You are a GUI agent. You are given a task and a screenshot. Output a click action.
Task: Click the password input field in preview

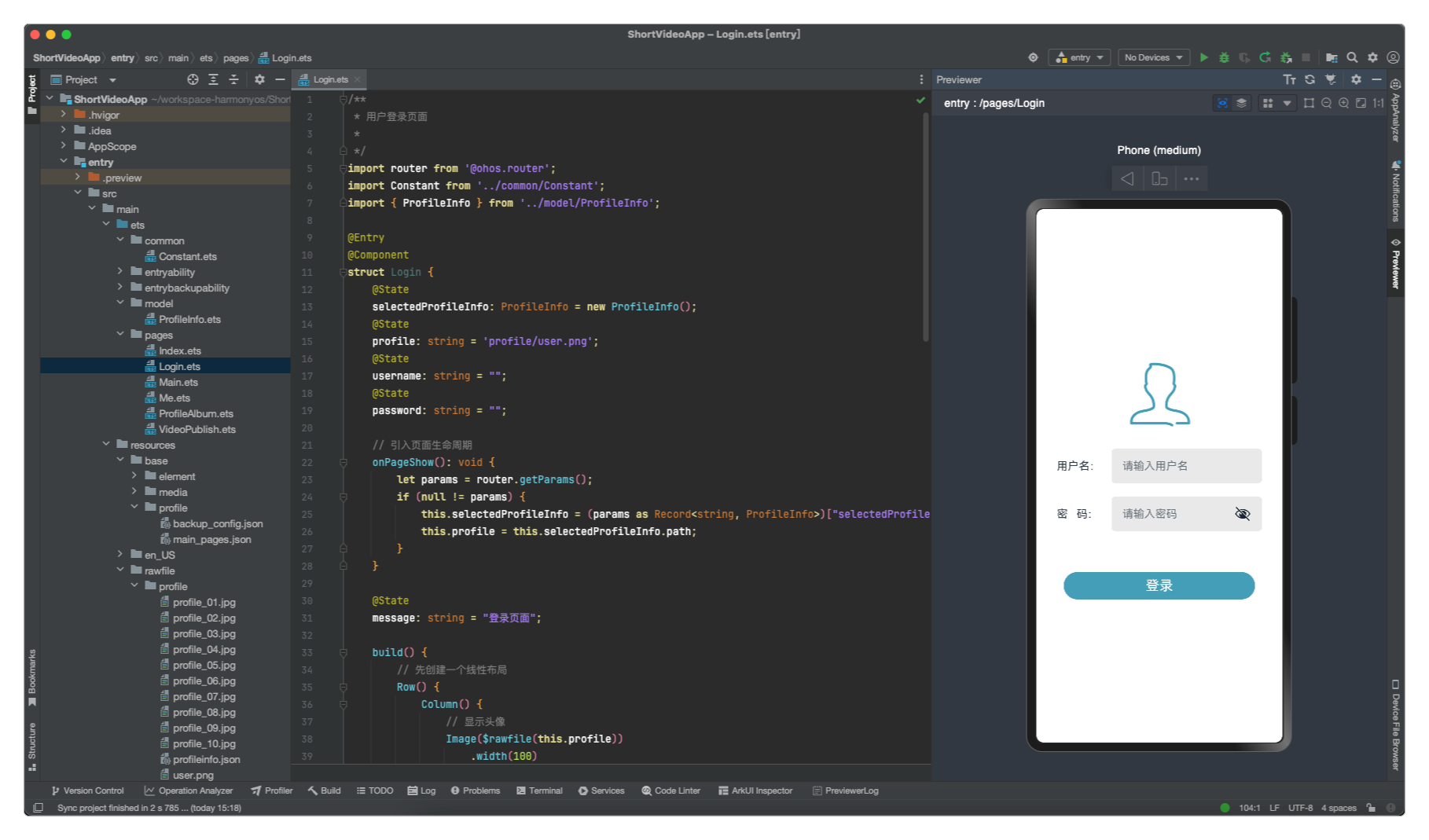[1186, 514]
